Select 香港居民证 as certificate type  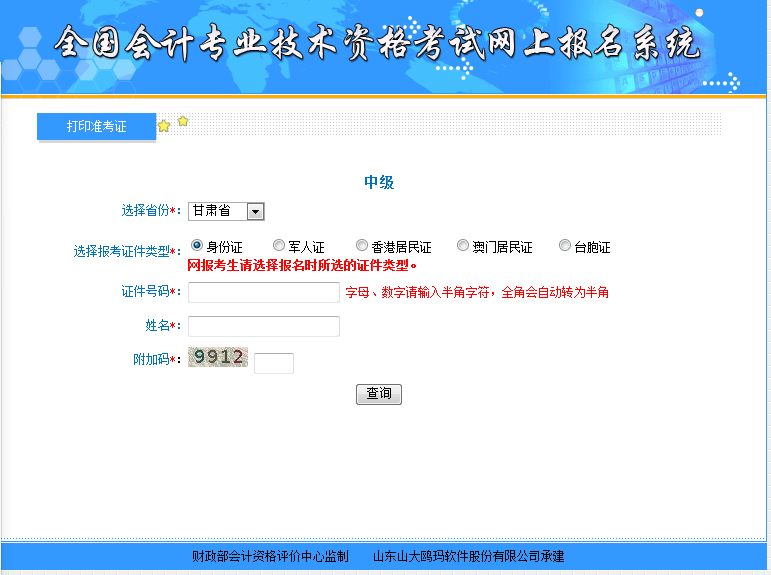pyautogui.click(x=362, y=245)
